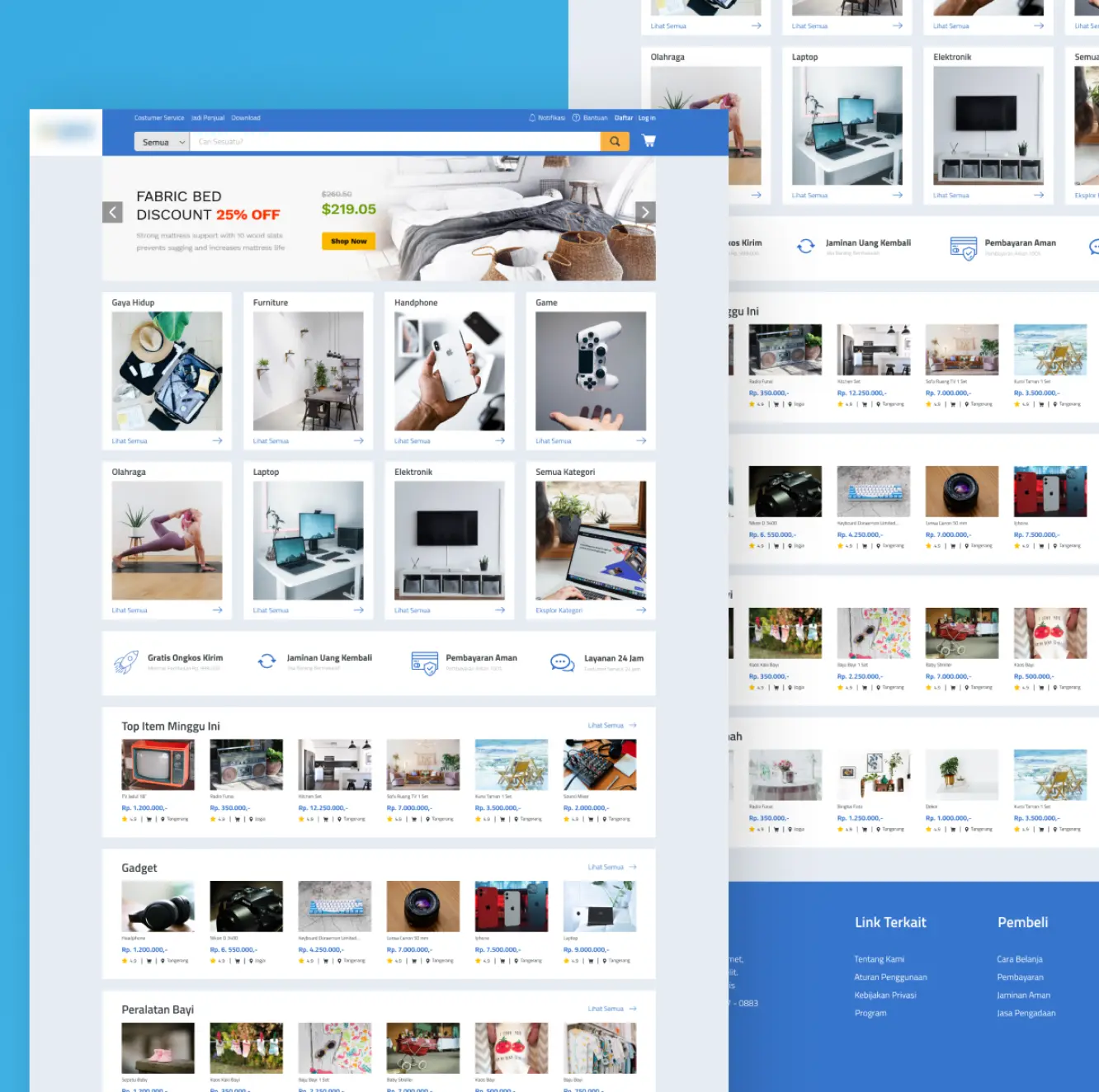Open the front Nikon camera product thumbnail
This screenshot has width=1099, height=1092.
(246, 906)
